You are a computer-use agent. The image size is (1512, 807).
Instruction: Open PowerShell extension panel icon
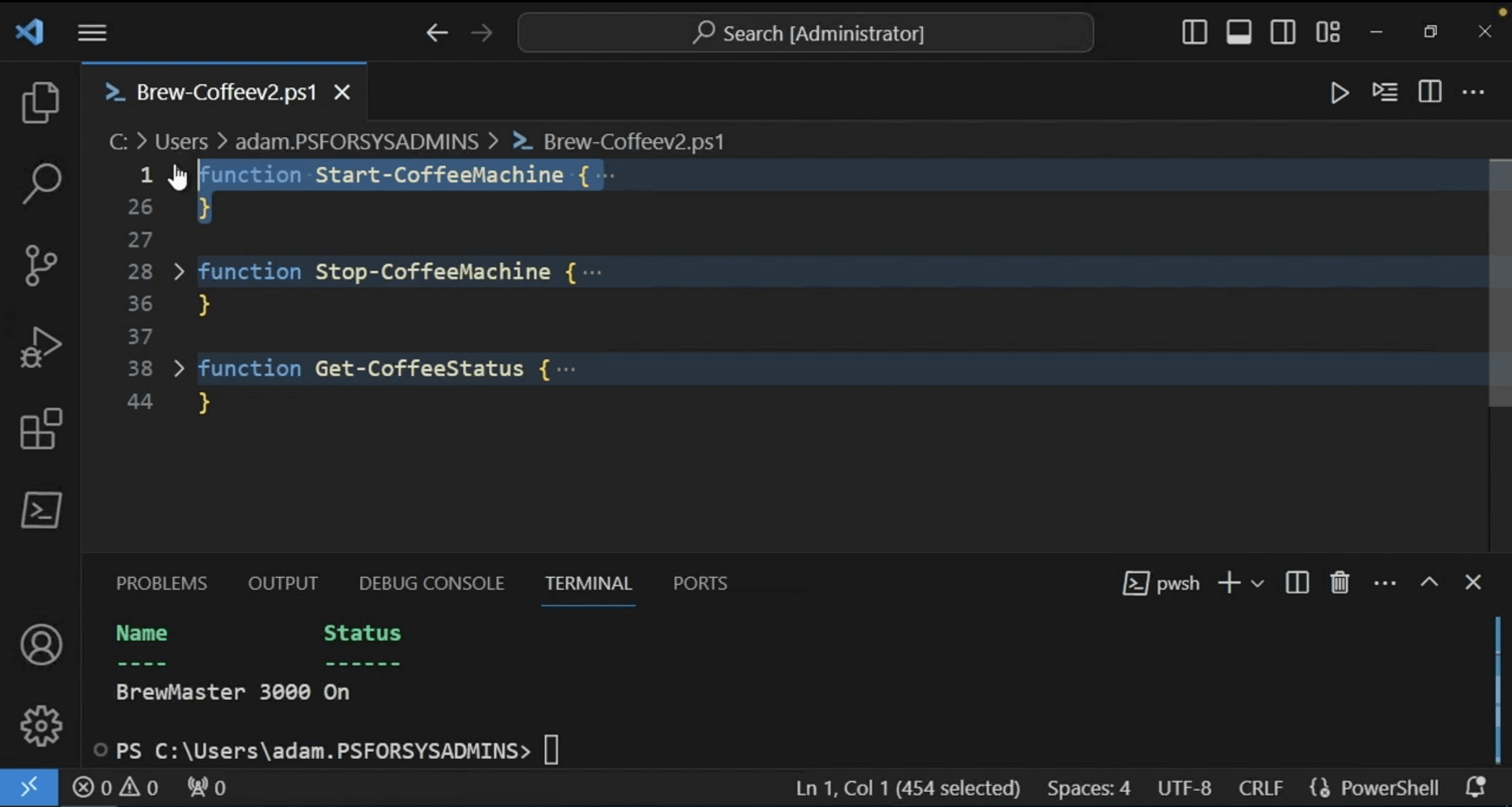click(x=40, y=510)
